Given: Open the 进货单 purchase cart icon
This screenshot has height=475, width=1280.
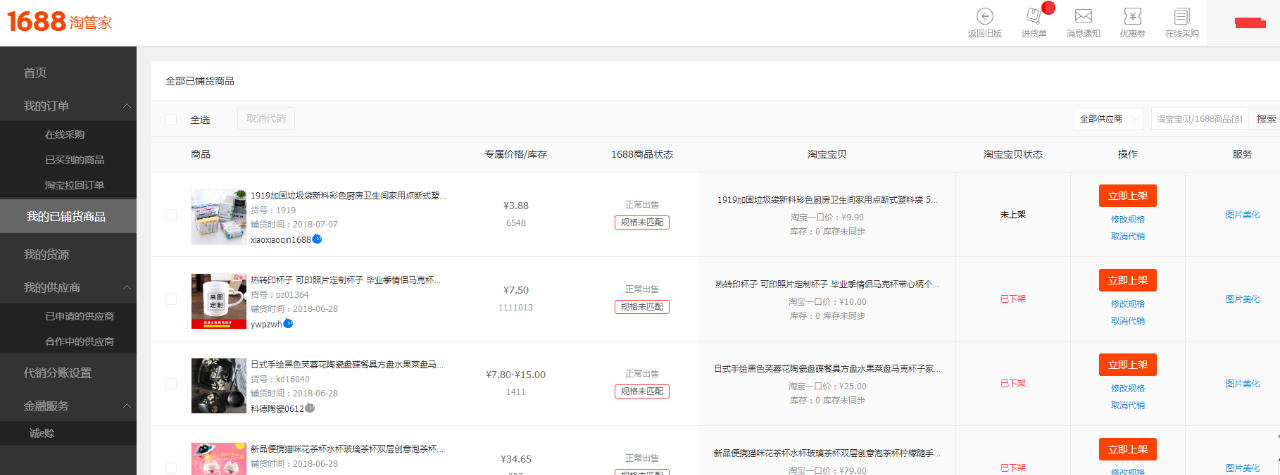Looking at the screenshot, I should click(x=1033, y=16).
